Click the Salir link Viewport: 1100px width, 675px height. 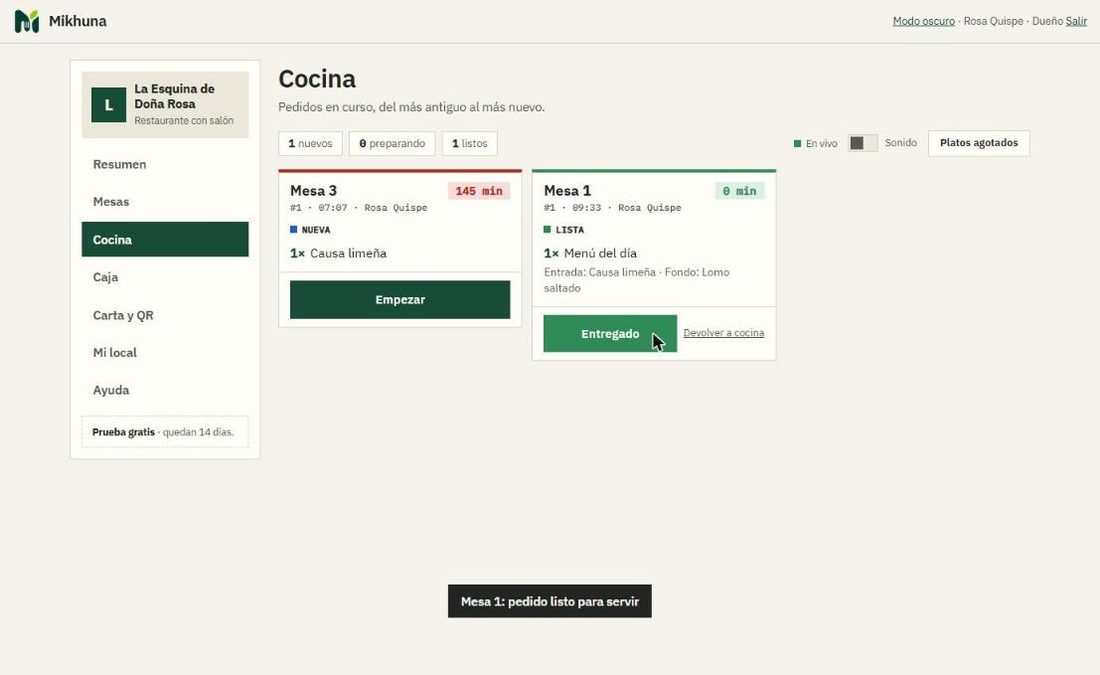click(1076, 21)
